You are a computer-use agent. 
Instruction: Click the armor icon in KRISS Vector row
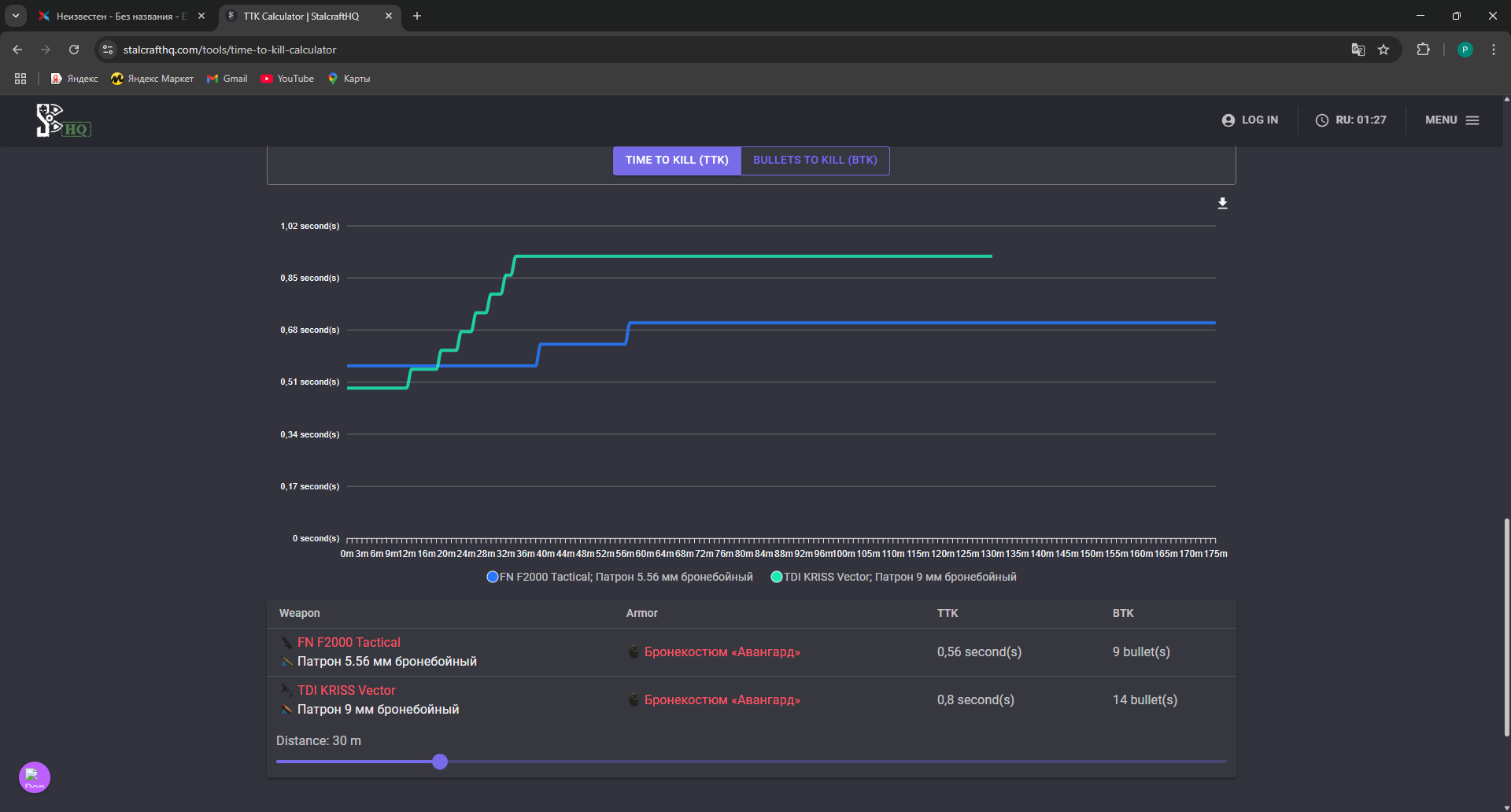[634, 699]
